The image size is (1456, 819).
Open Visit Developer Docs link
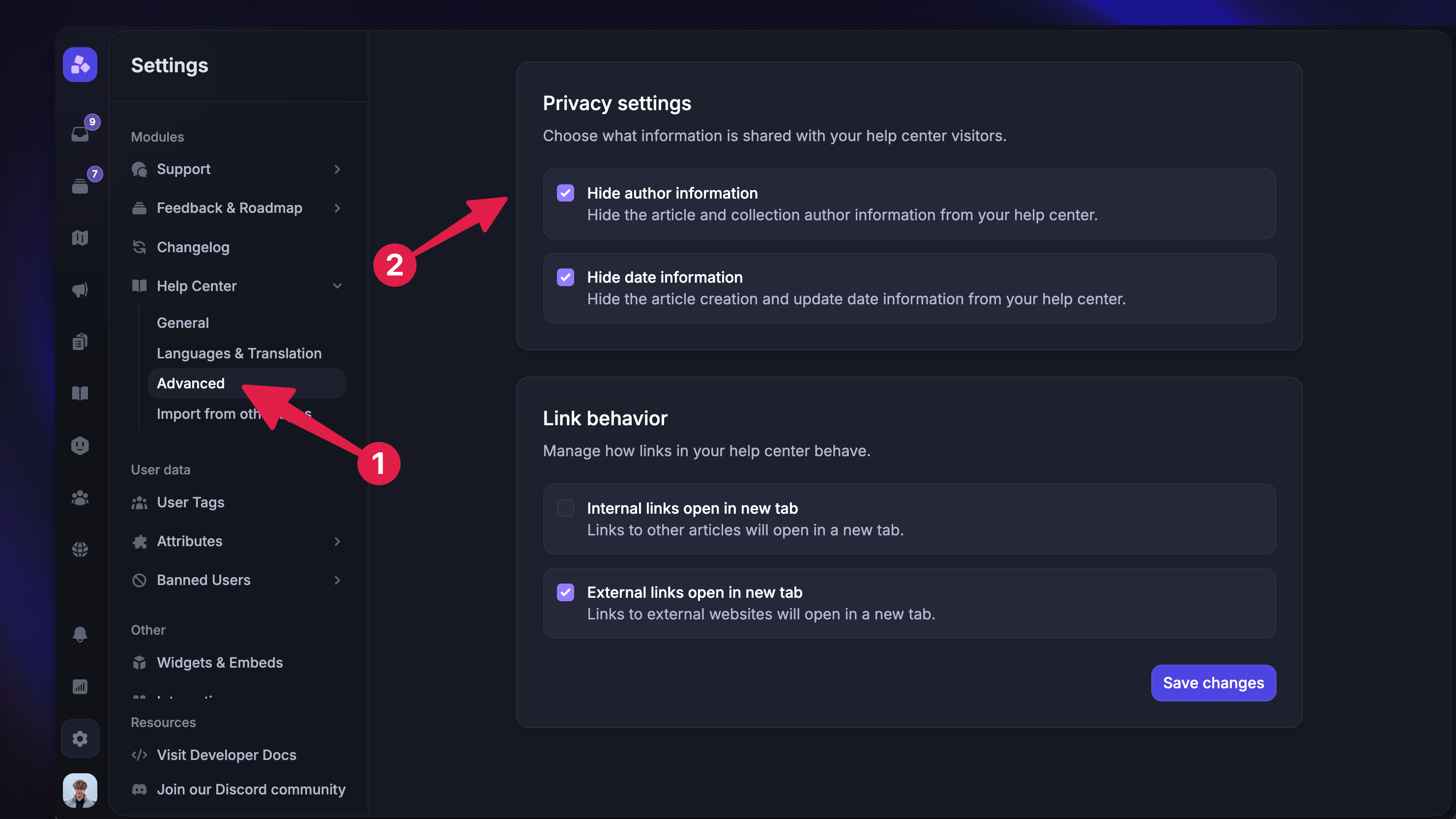[226, 755]
